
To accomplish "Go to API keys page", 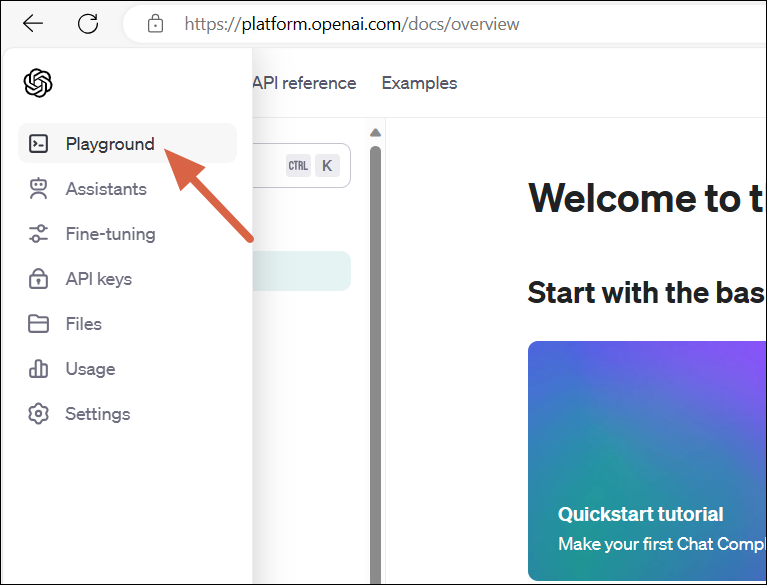I will (127, 279).
